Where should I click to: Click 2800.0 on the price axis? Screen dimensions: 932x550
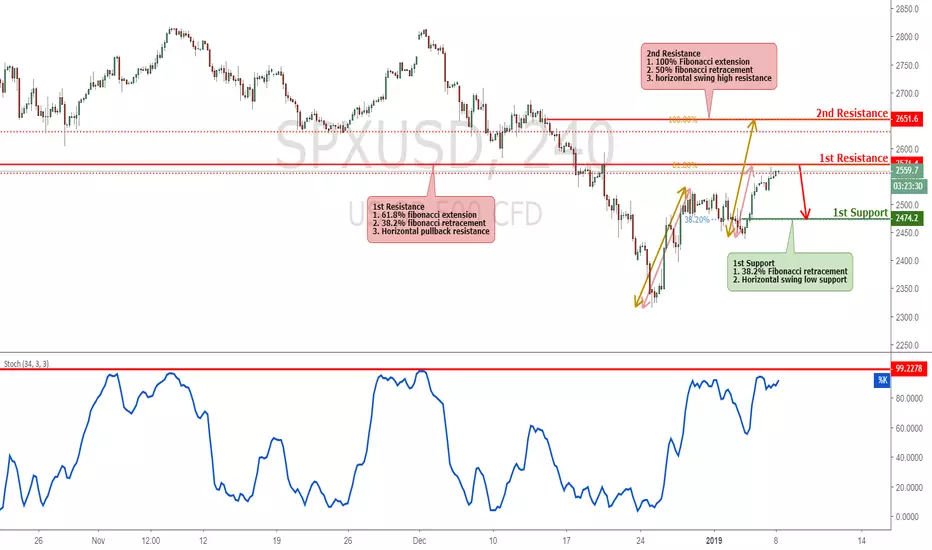click(908, 37)
